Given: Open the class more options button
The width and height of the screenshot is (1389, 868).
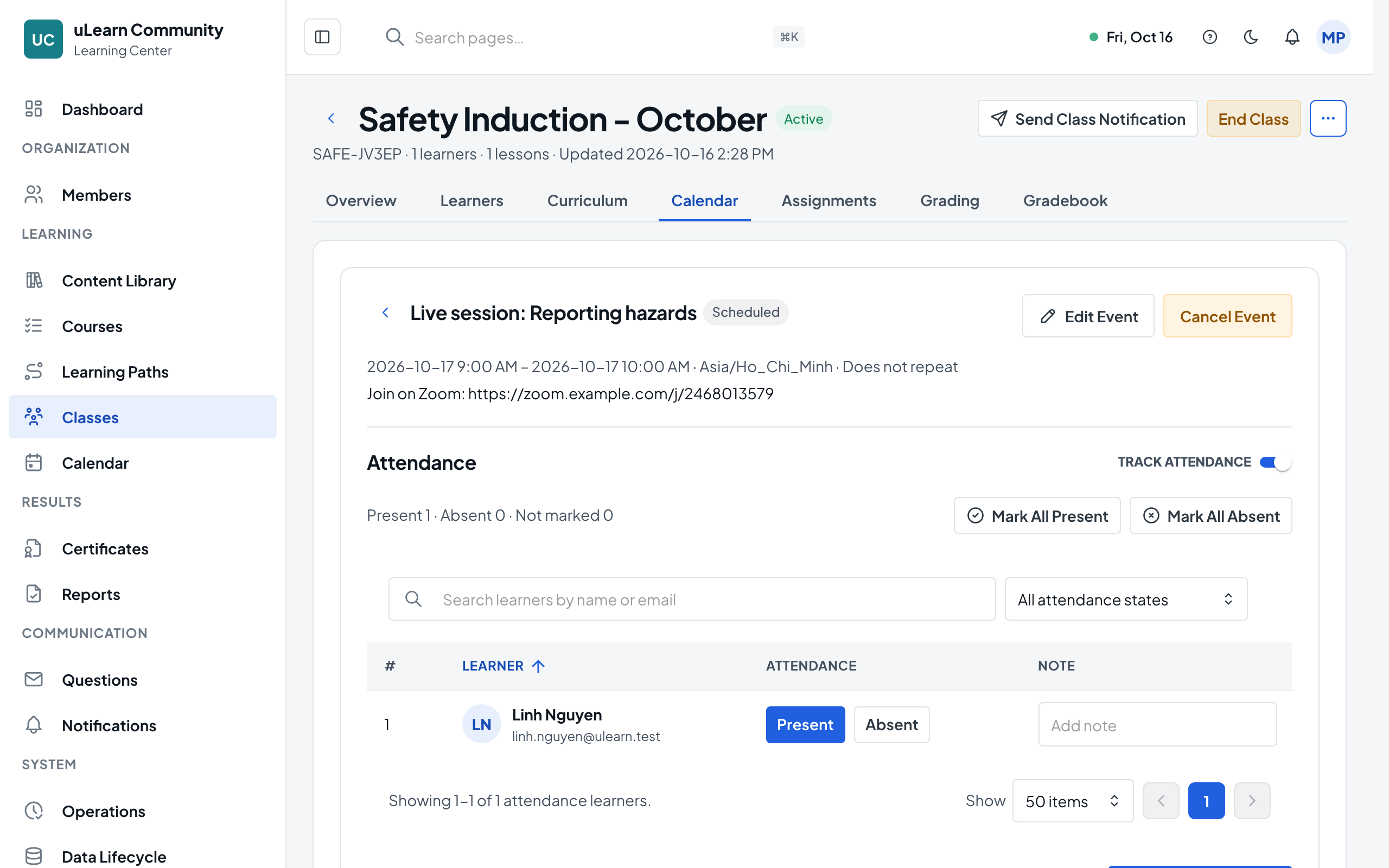Looking at the screenshot, I should [x=1328, y=118].
